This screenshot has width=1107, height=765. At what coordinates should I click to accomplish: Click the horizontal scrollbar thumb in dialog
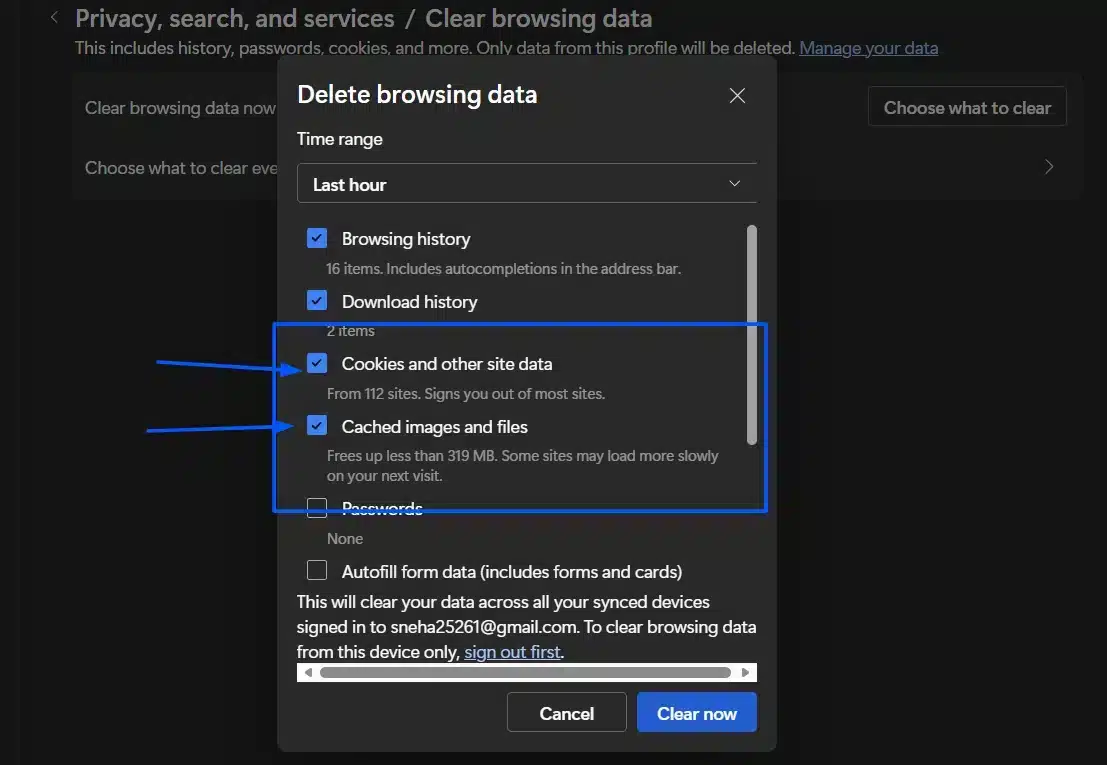click(x=525, y=673)
